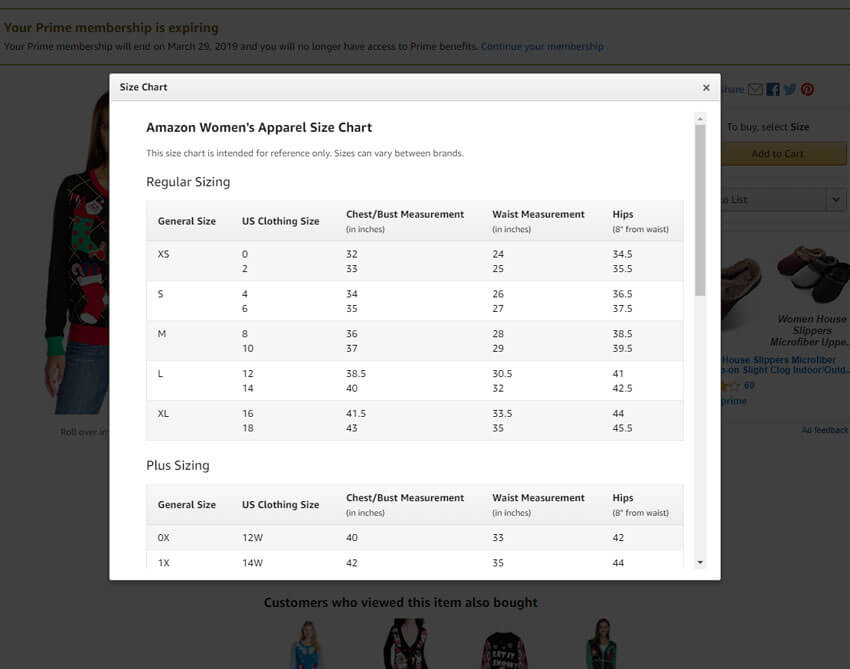
Task: Click Regular Sizing US Clothing Size header
Action: 280,221
